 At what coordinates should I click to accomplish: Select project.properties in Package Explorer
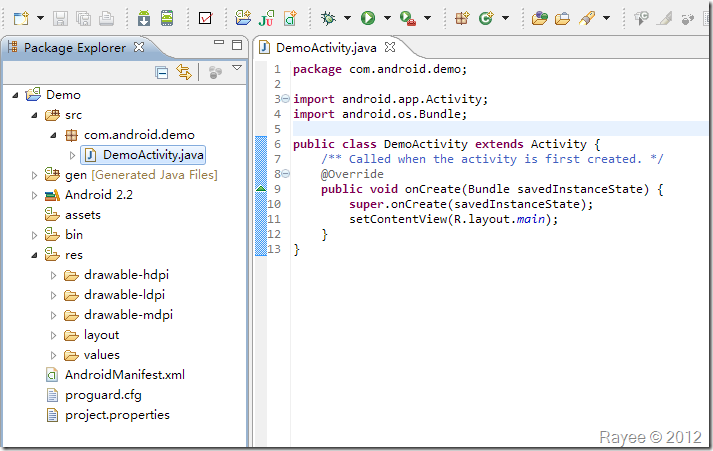pos(117,415)
